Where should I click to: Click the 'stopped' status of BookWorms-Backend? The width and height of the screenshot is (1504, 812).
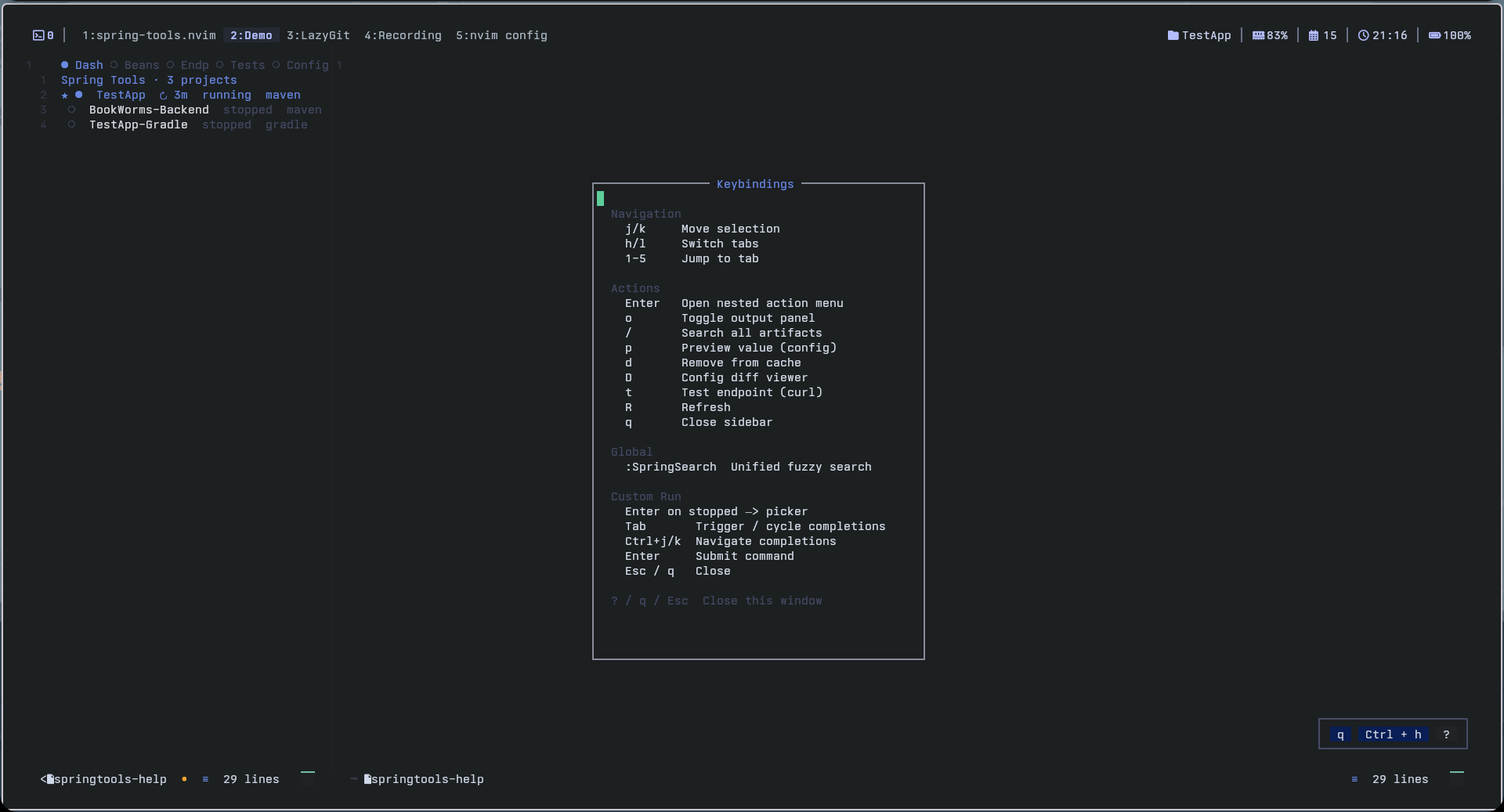pyautogui.click(x=248, y=110)
